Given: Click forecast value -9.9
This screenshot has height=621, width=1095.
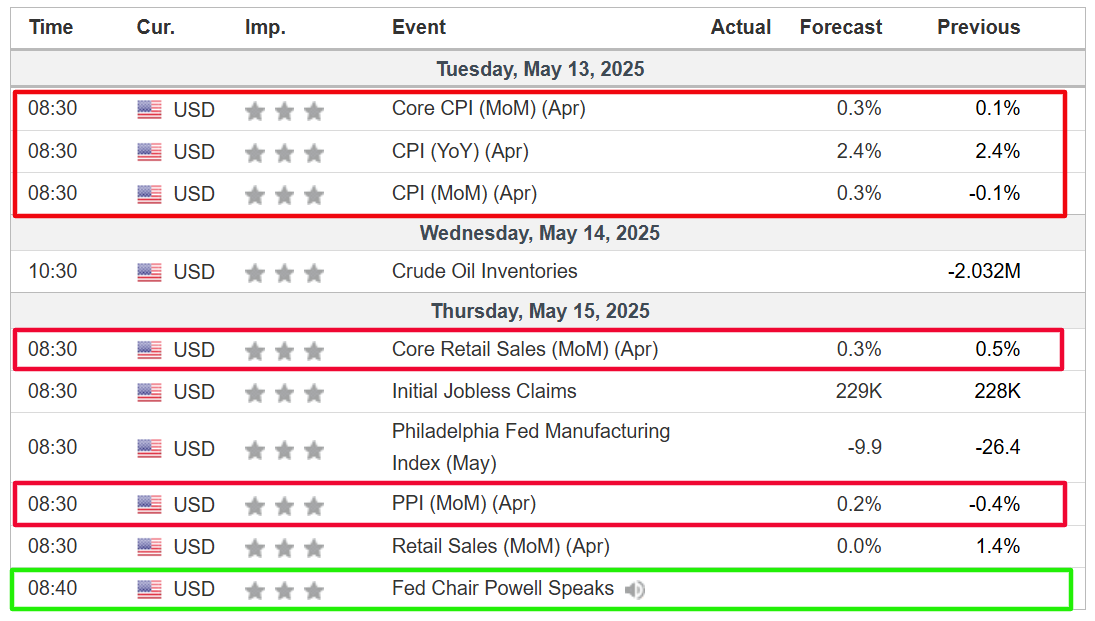Looking at the screenshot, I should [x=865, y=448].
